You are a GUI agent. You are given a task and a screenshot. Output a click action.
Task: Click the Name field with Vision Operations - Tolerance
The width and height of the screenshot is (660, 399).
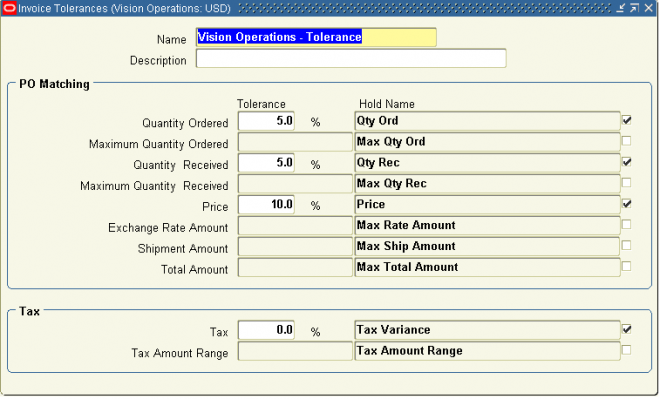point(316,37)
